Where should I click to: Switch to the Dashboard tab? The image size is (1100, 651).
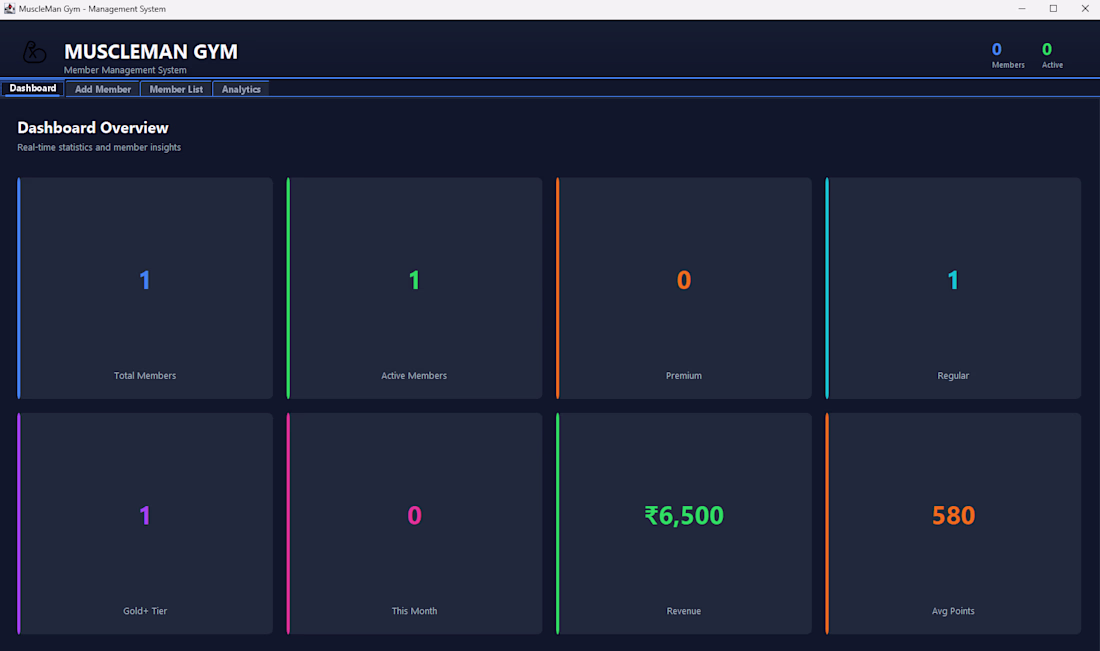33,88
